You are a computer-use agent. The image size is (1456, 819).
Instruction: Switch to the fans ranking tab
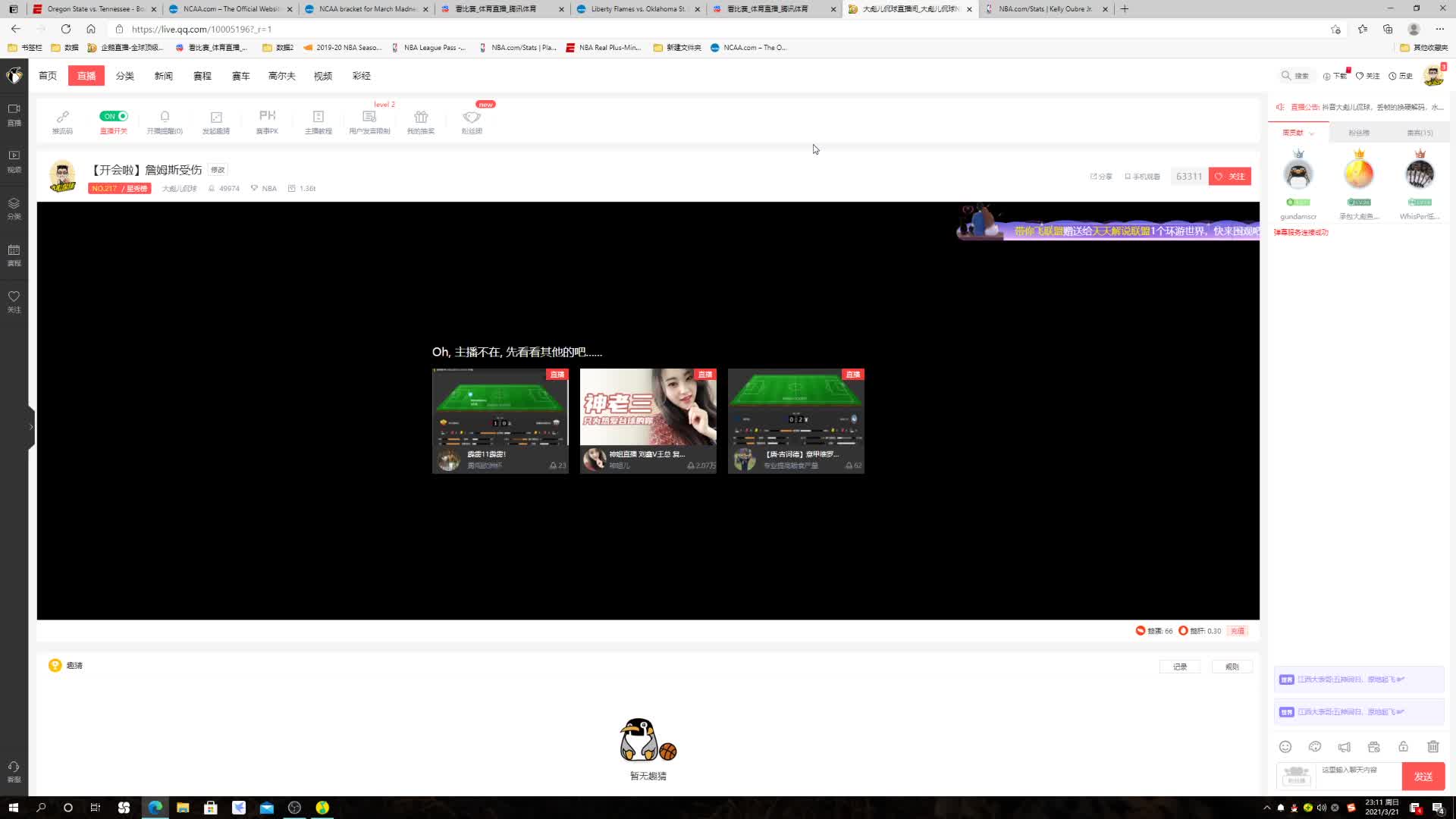[x=1358, y=133]
